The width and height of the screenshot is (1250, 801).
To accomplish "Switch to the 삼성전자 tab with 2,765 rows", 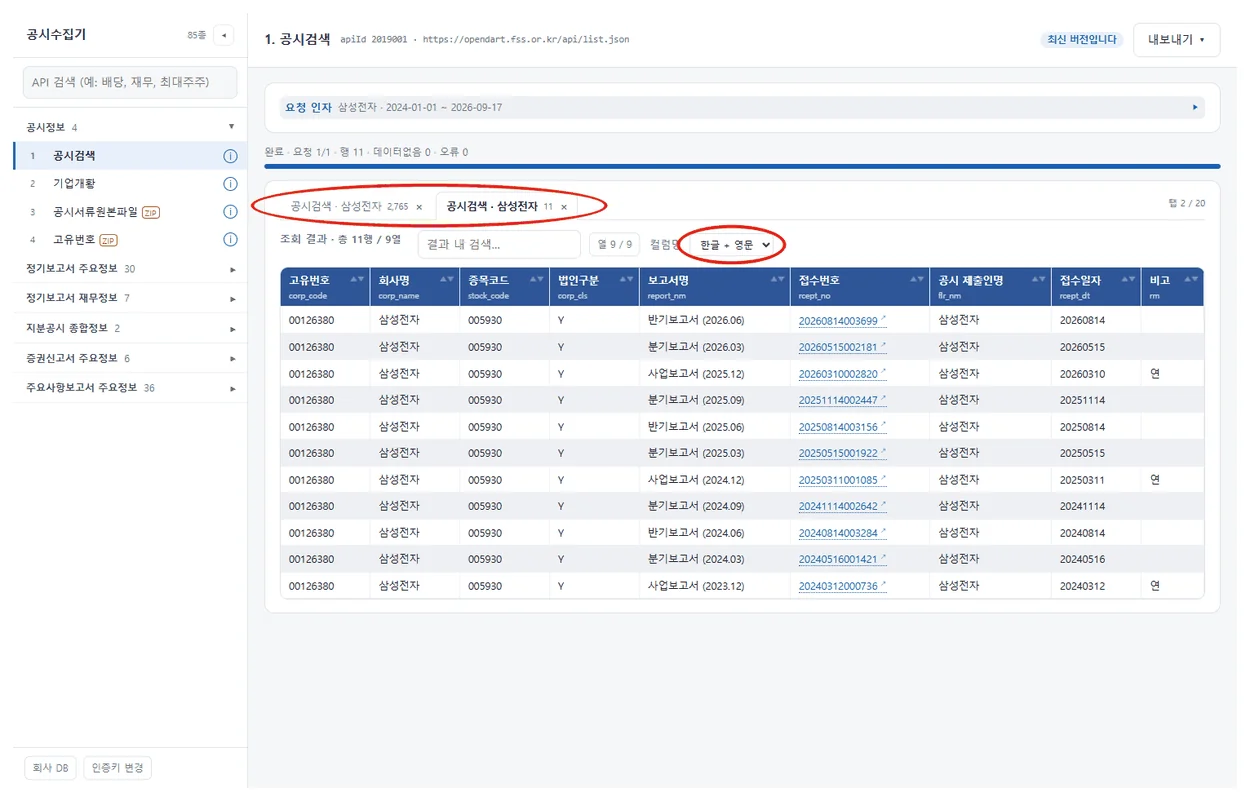I will [x=349, y=207].
